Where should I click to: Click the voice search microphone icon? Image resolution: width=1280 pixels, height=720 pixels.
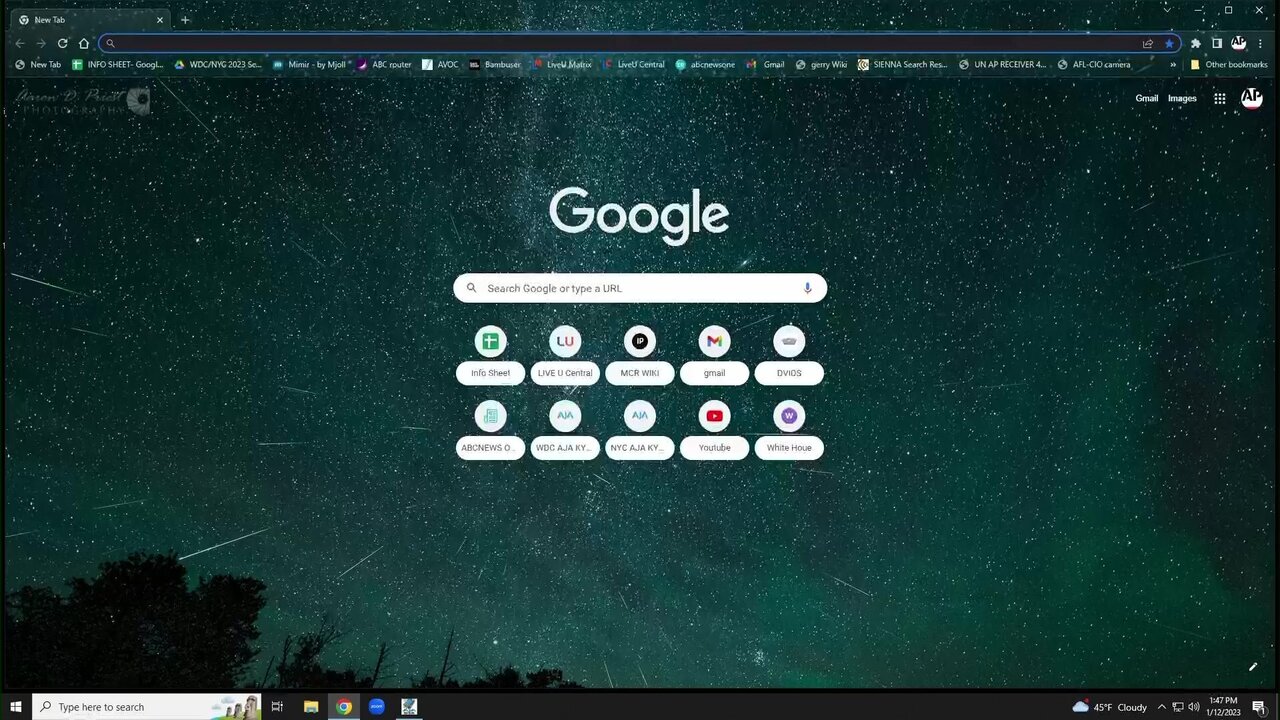click(x=807, y=288)
